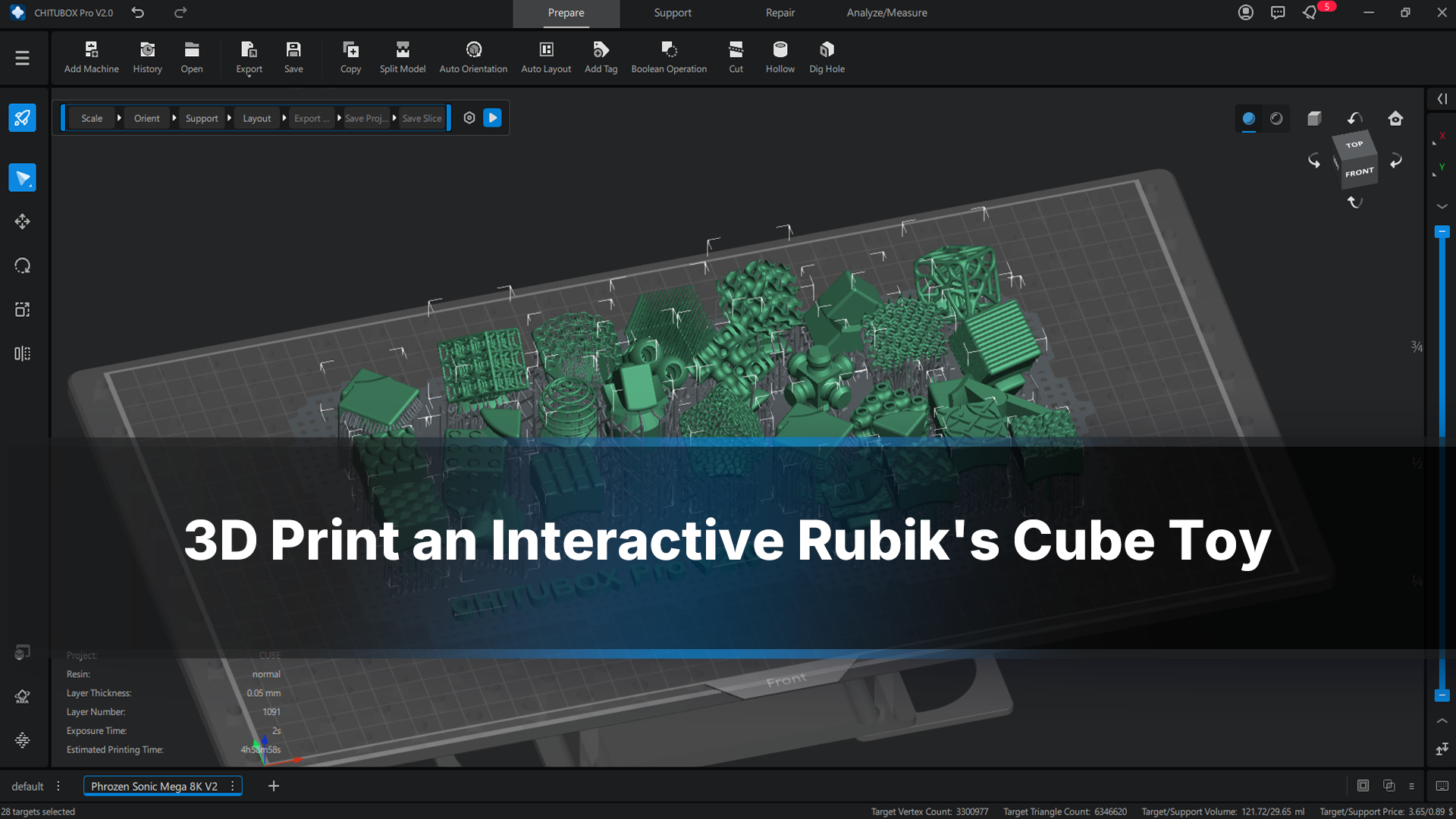This screenshot has height=819, width=1456.
Task: Click the Redo arrow in title bar
Action: [180, 12]
